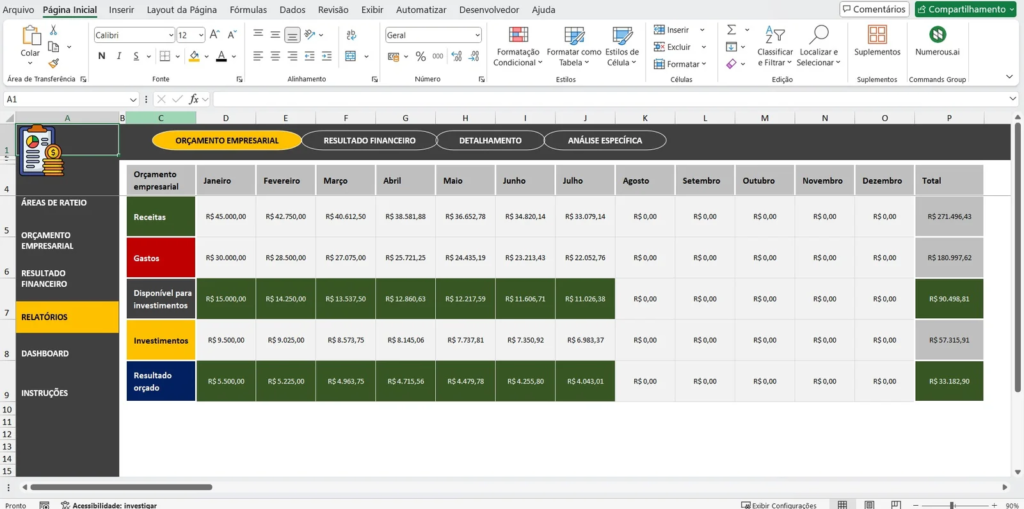Toggle bold (N) formatting

[x=101, y=56]
